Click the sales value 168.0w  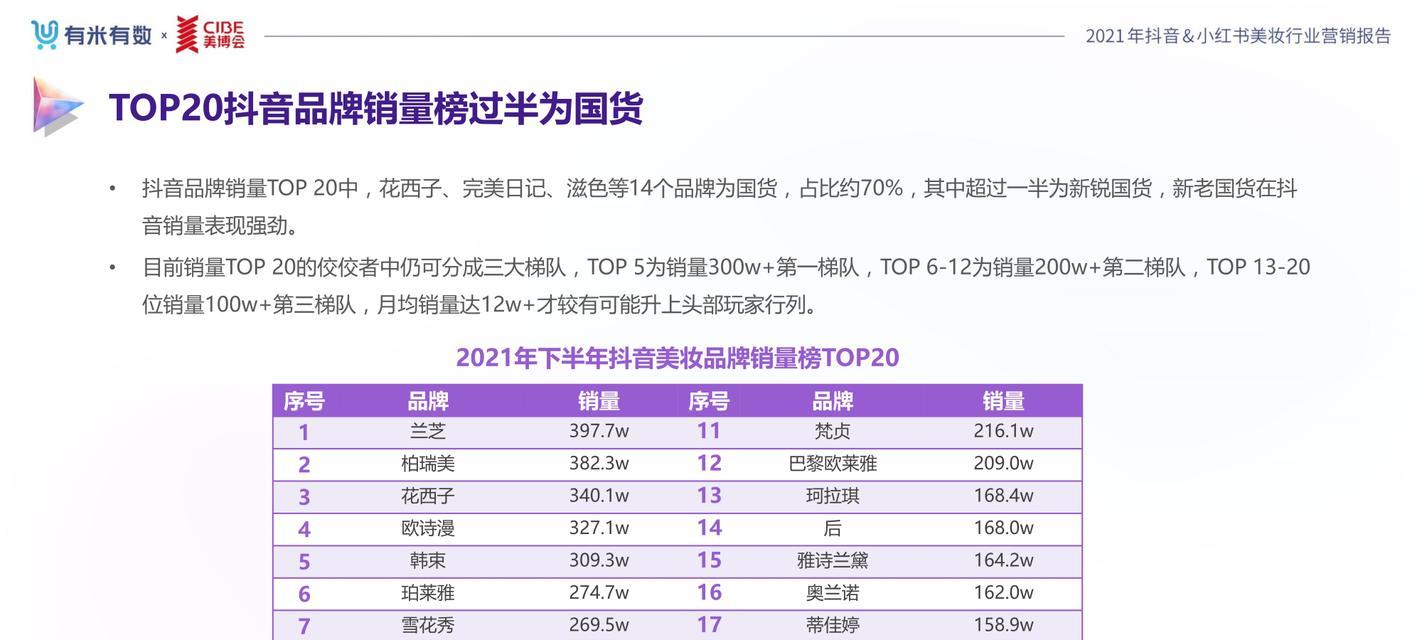(x=1004, y=528)
